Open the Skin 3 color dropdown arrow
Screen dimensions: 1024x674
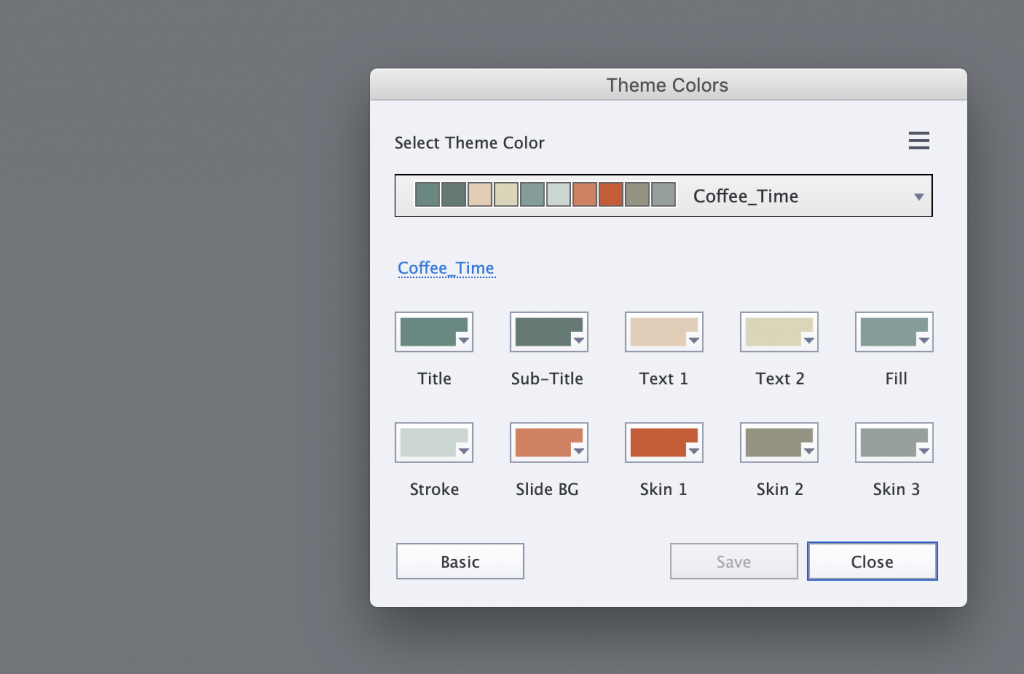pyautogui.click(x=923, y=451)
